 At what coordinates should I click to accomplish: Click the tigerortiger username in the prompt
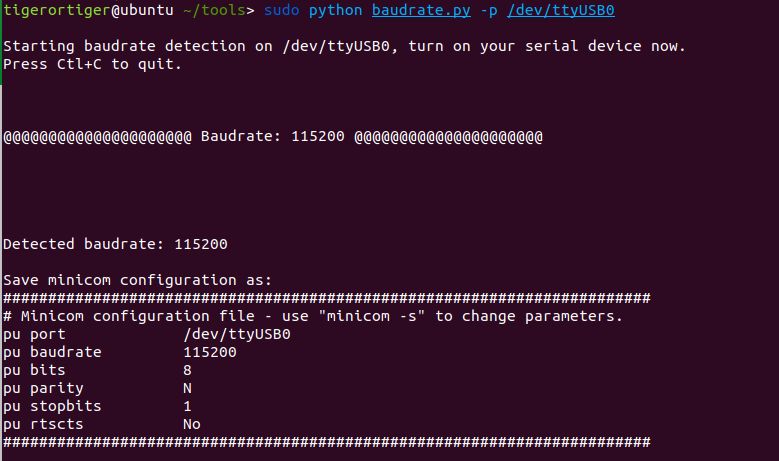(x=57, y=10)
